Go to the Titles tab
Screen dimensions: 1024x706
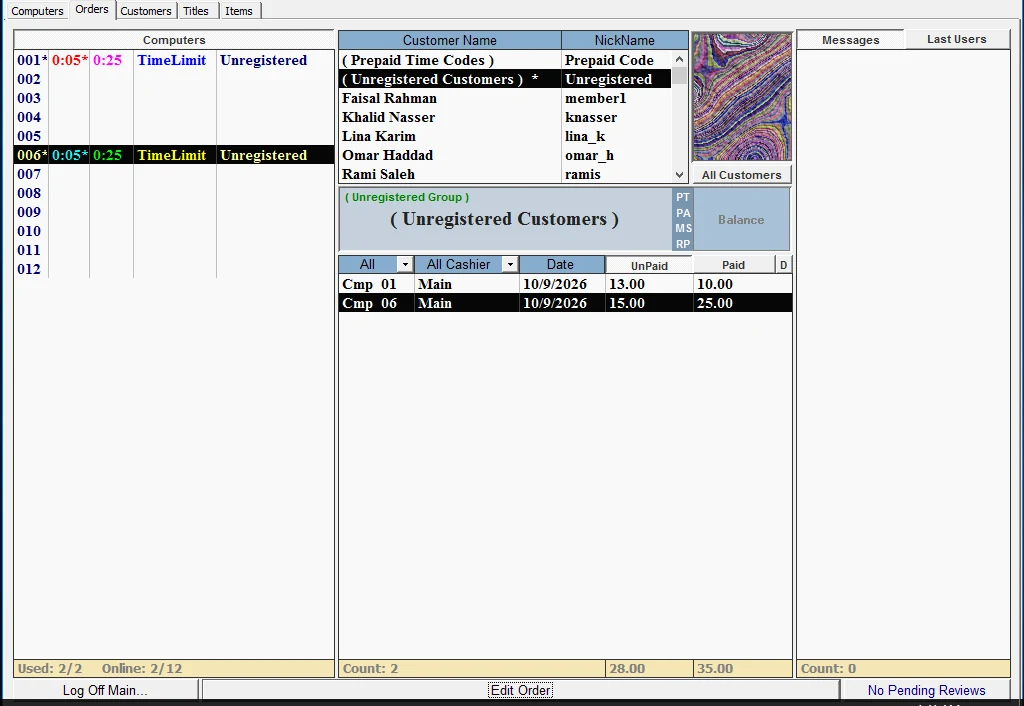196,11
